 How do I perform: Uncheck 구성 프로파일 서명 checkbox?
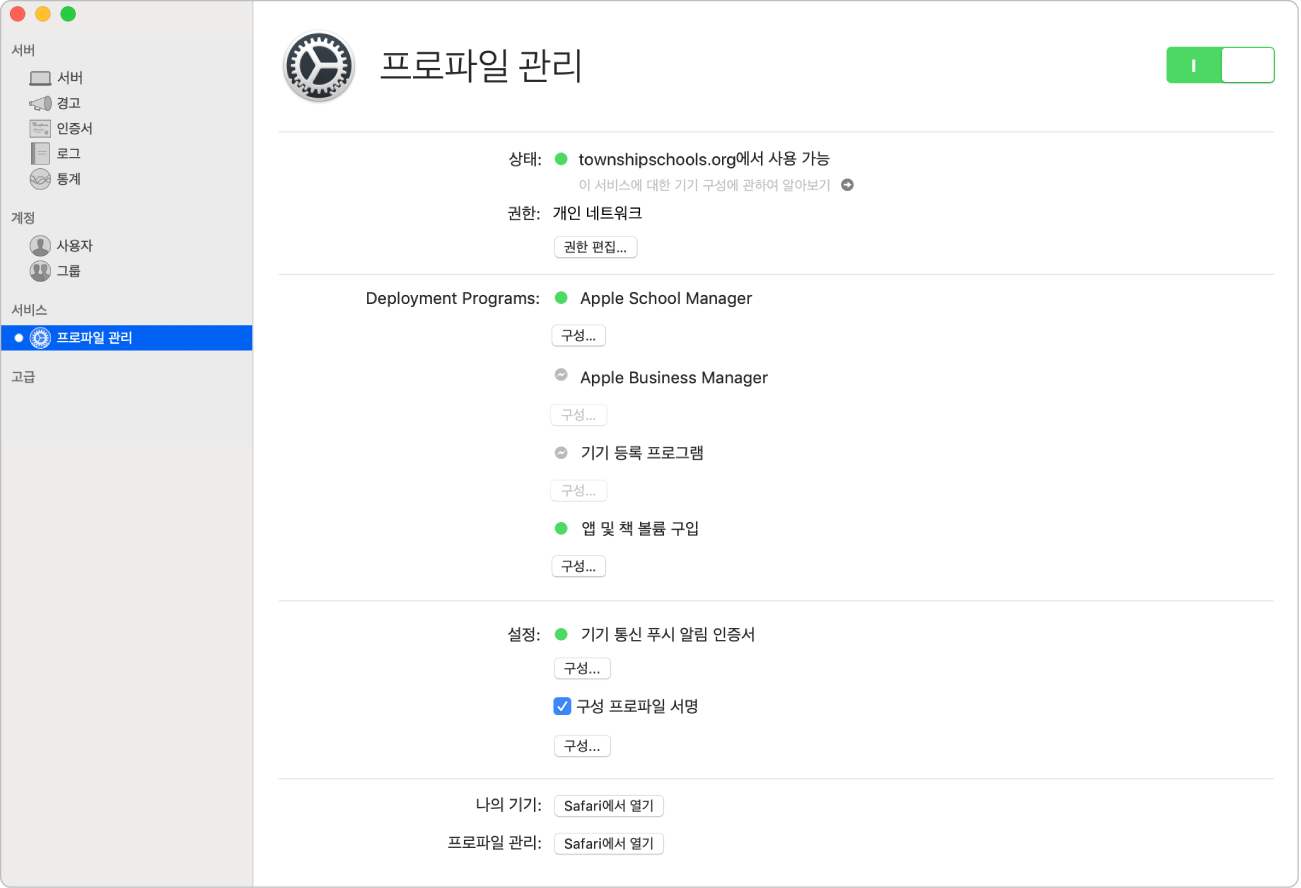(x=562, y=706)
